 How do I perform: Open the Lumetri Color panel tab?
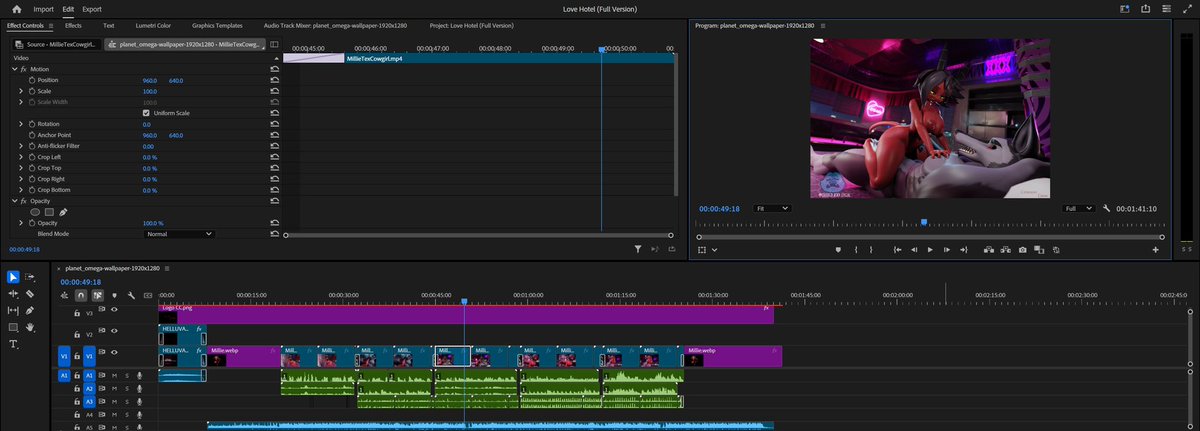click(x=151, y=24)
